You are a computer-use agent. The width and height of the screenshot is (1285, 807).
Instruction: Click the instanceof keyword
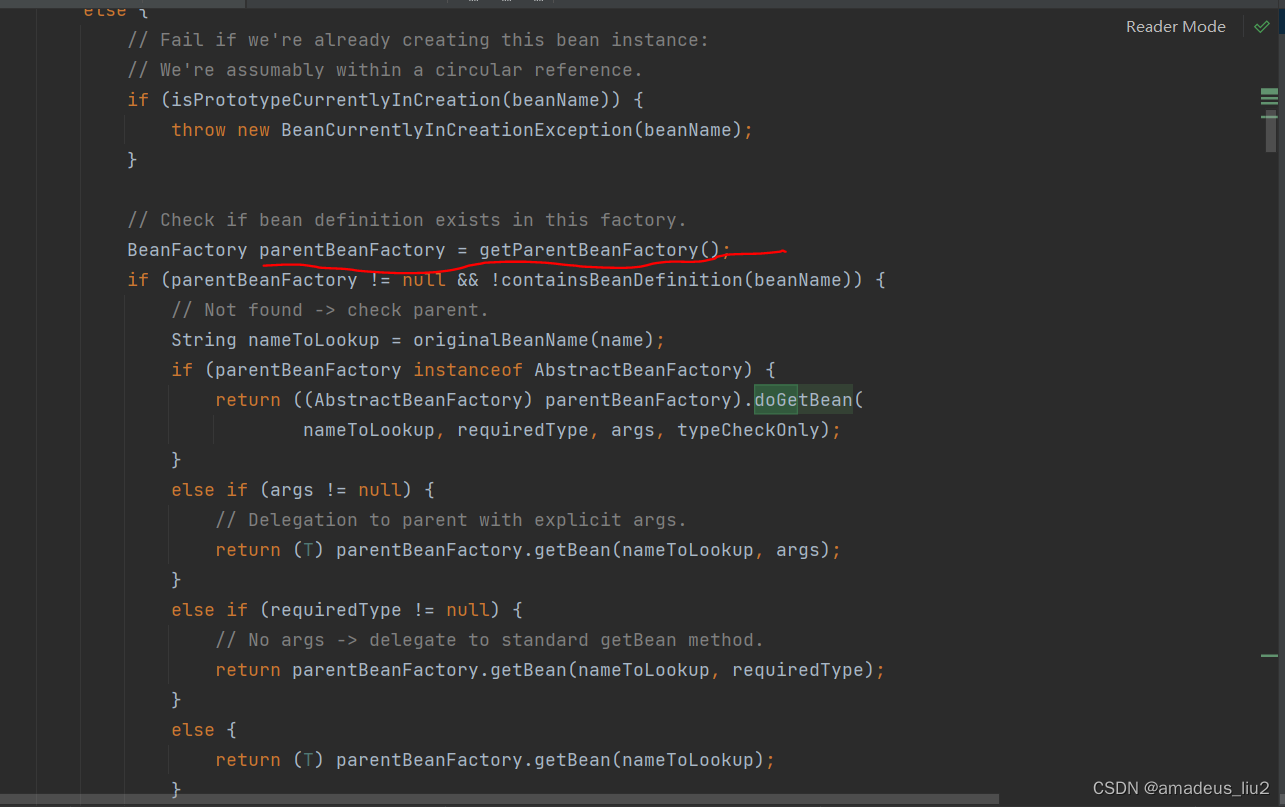tap(468, 370)
